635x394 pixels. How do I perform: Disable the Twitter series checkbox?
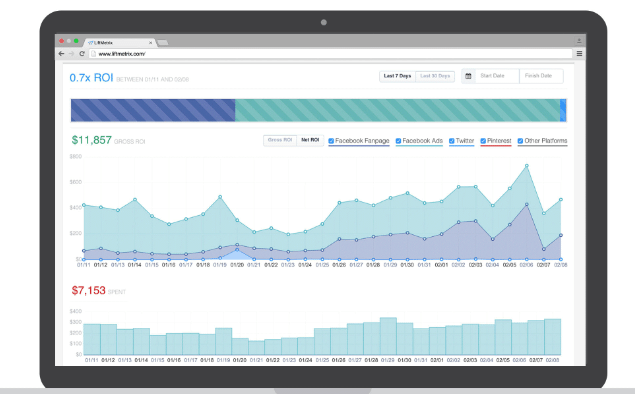[x=452, y=141]
